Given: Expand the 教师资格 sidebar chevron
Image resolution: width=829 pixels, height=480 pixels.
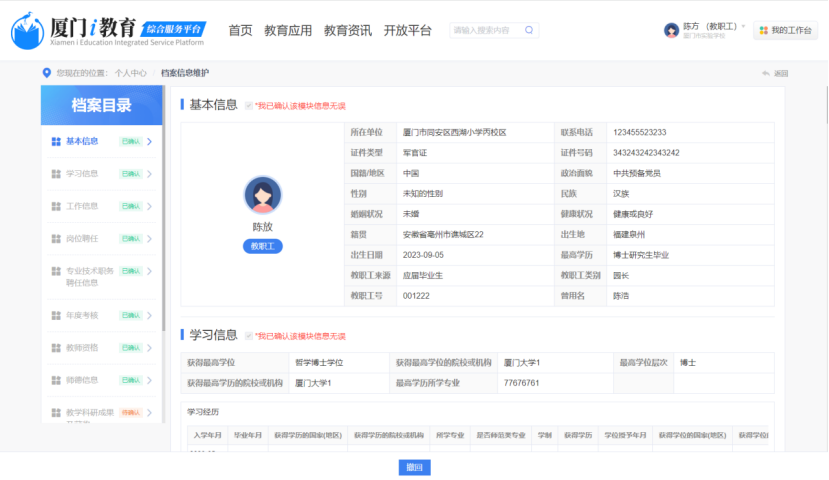Looking at the screenshot, I should [x=149, y=347].
